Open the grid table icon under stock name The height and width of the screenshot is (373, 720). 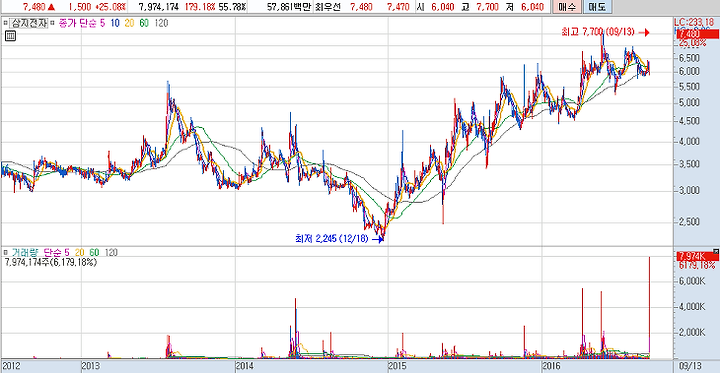pos(11,36)
